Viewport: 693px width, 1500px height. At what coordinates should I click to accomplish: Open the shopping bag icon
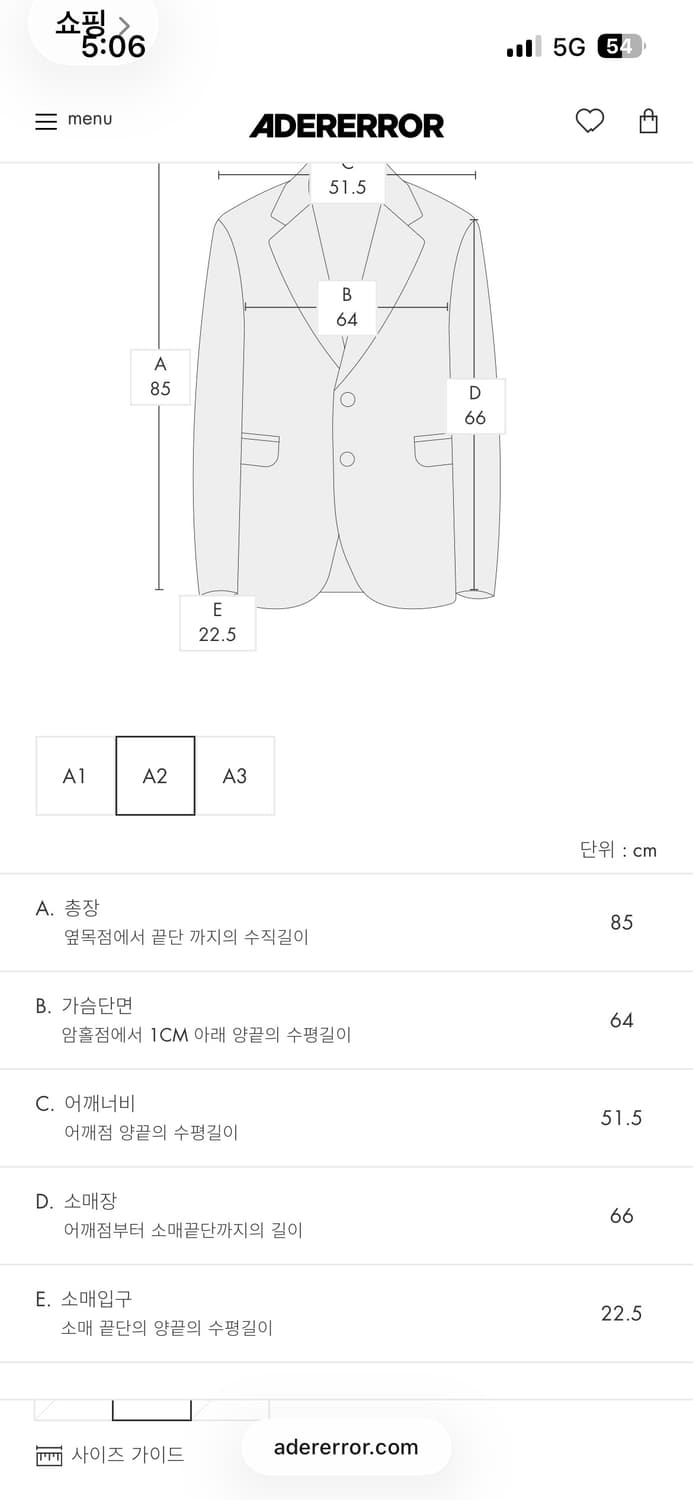pyautogui.click(x=649, y=121)
